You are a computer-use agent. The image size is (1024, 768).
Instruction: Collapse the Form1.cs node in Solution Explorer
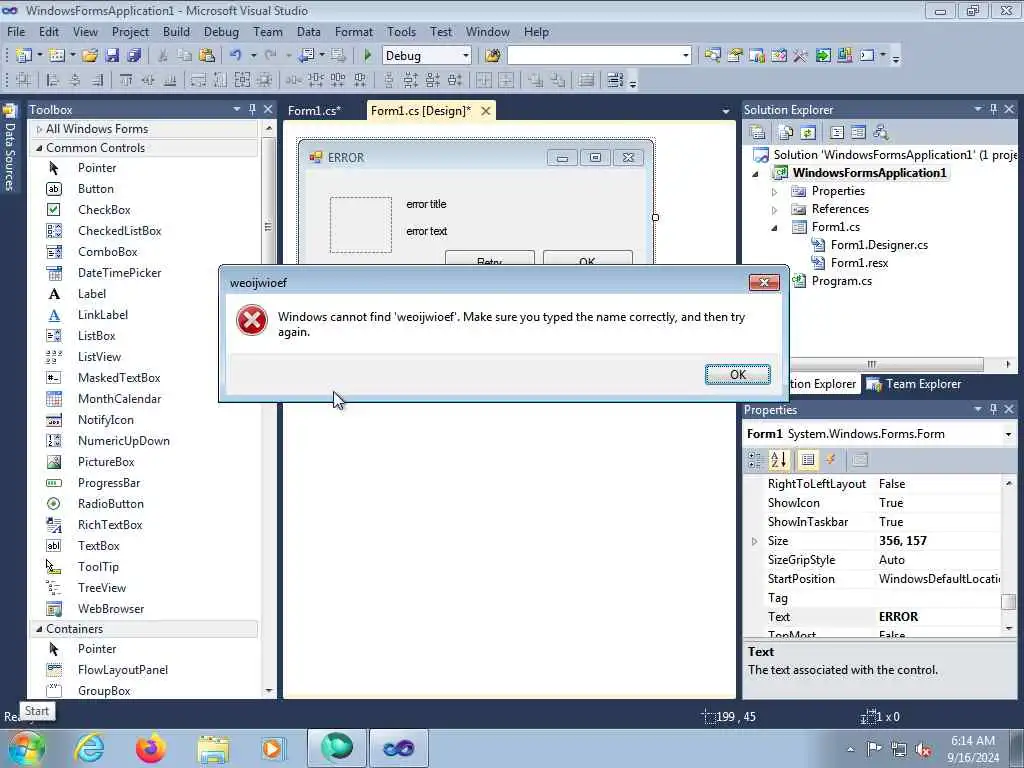click(x=775, y=228)
